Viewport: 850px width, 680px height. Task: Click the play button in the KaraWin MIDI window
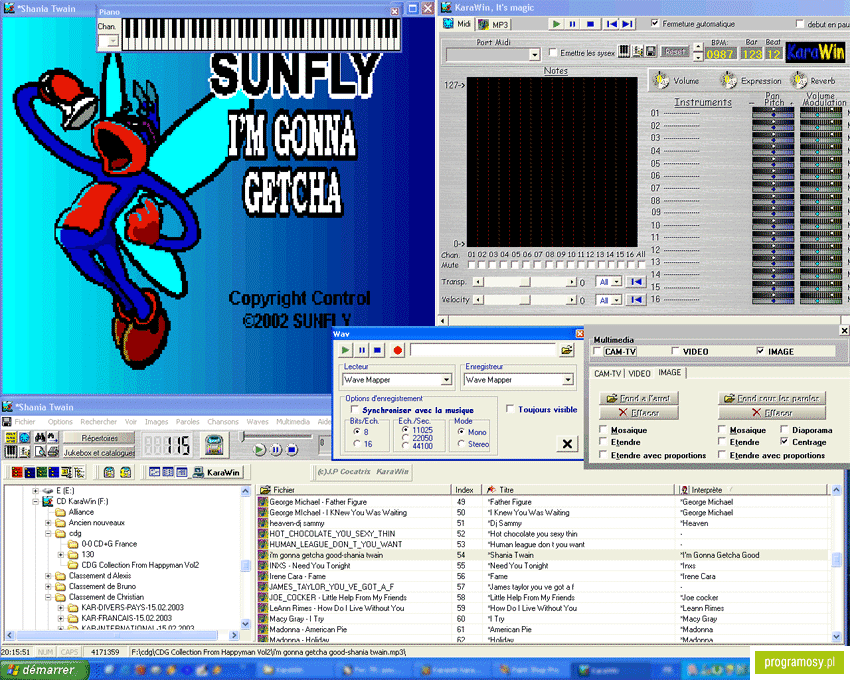point(556,24)
